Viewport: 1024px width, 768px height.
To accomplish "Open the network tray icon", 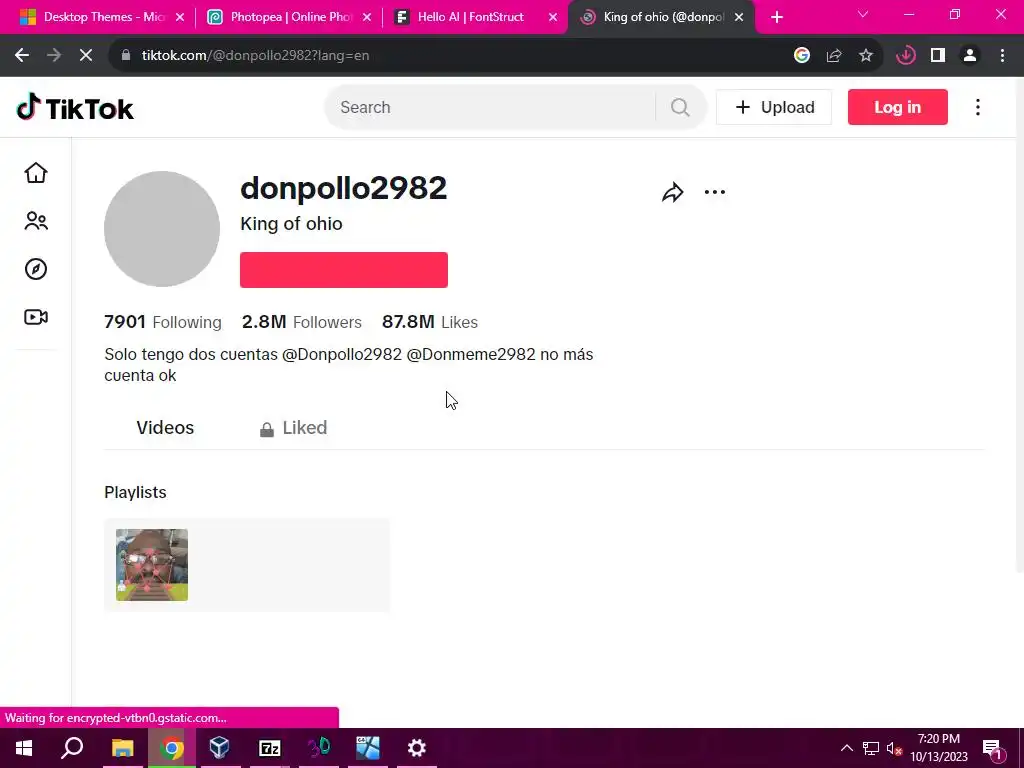I will (x=871, y=748).
